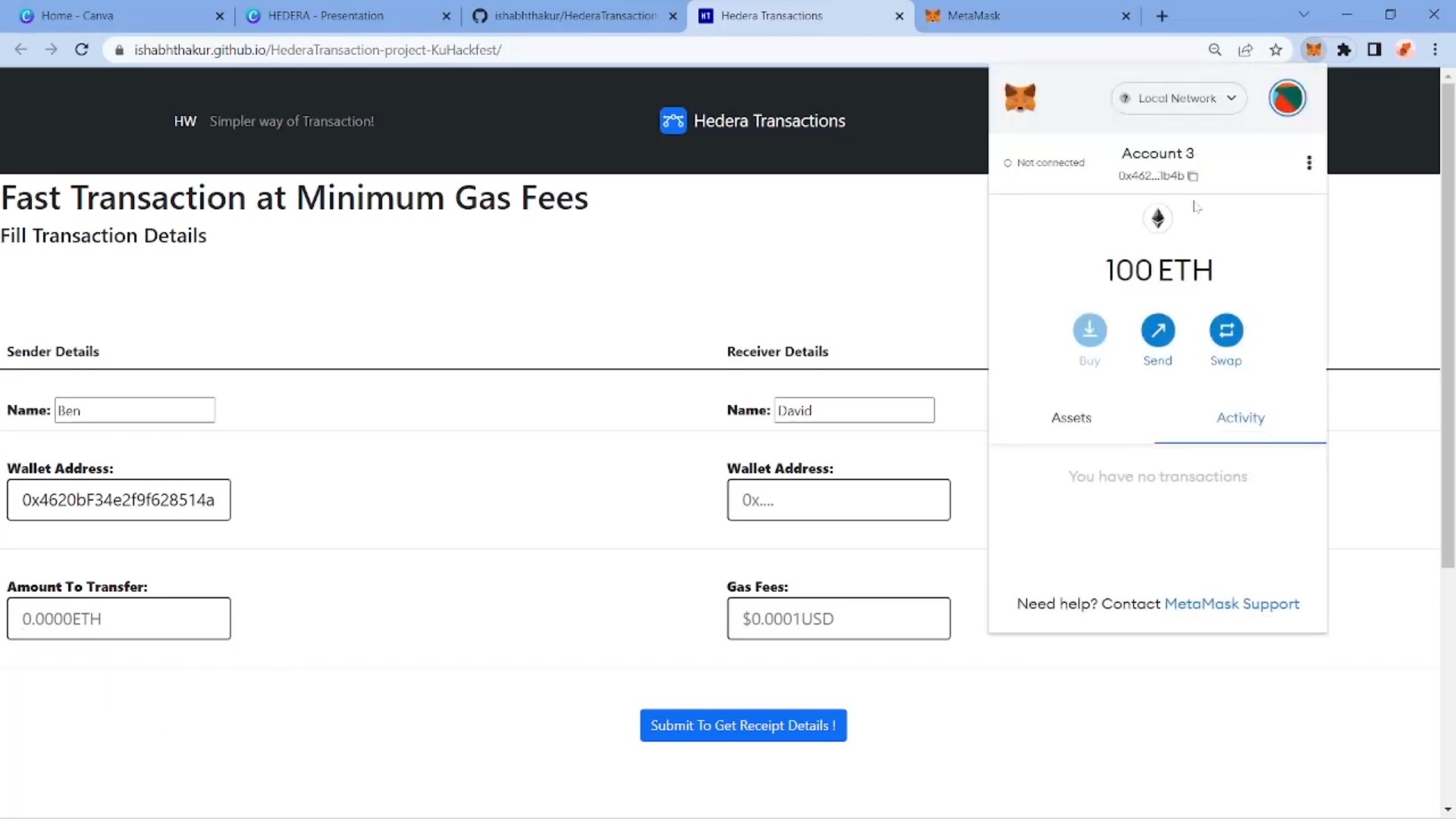The width and height of the screenshot is (1456, 819).
Task: Click the receiver Wallet Address input field
Action: point(838,500)
